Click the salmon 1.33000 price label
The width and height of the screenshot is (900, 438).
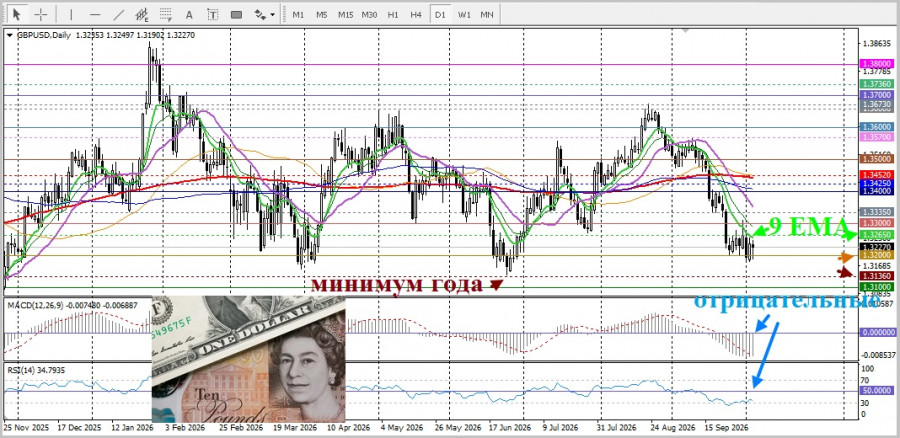(x=876, y=223)
